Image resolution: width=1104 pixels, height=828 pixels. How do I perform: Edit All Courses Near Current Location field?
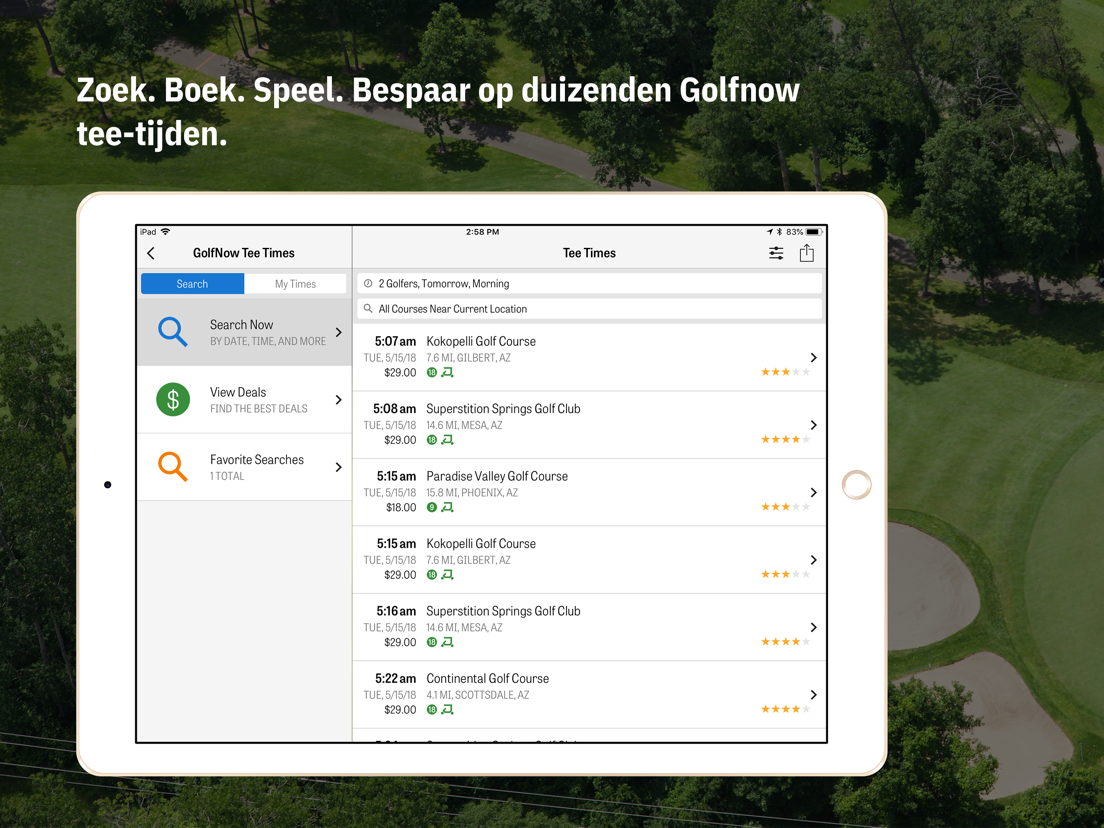589,308
